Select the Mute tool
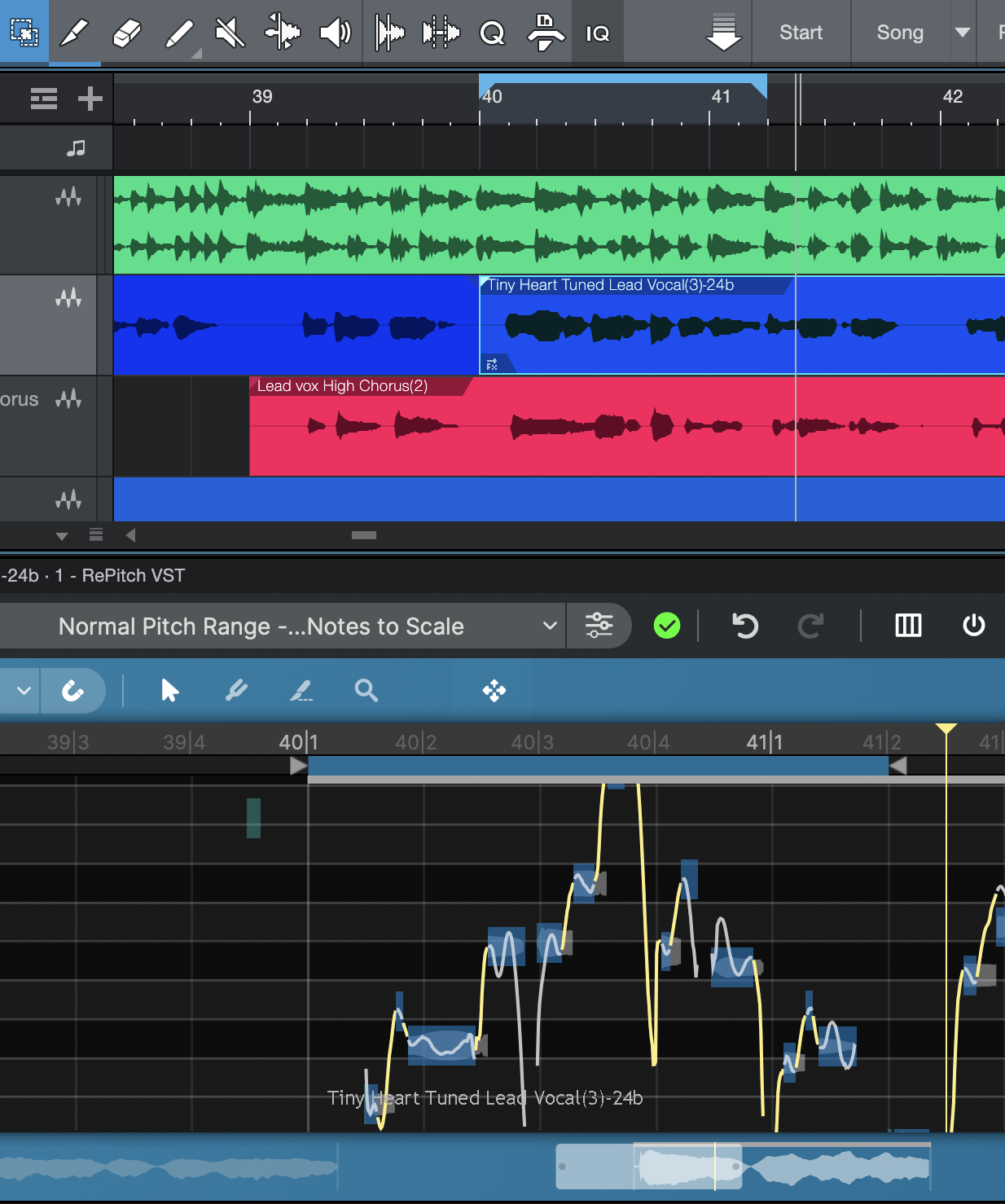 [x=230, y=33]
